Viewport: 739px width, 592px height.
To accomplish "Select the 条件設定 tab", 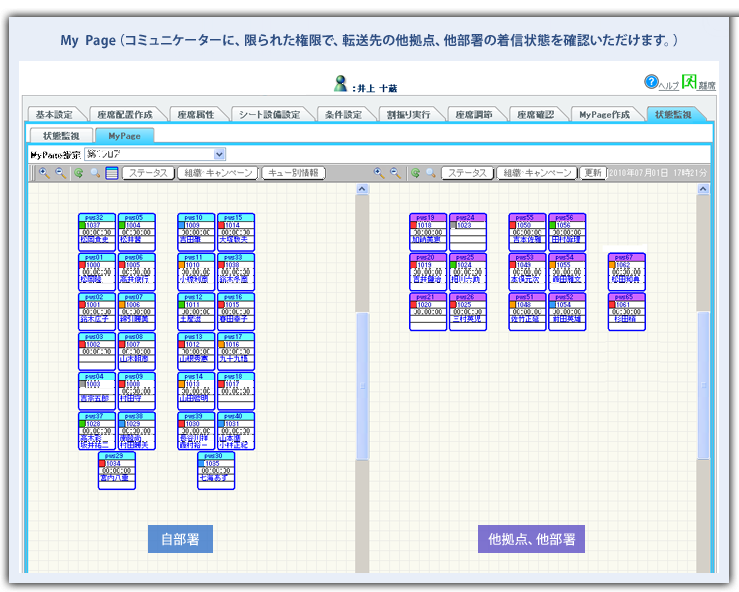I will pos(344,115).
